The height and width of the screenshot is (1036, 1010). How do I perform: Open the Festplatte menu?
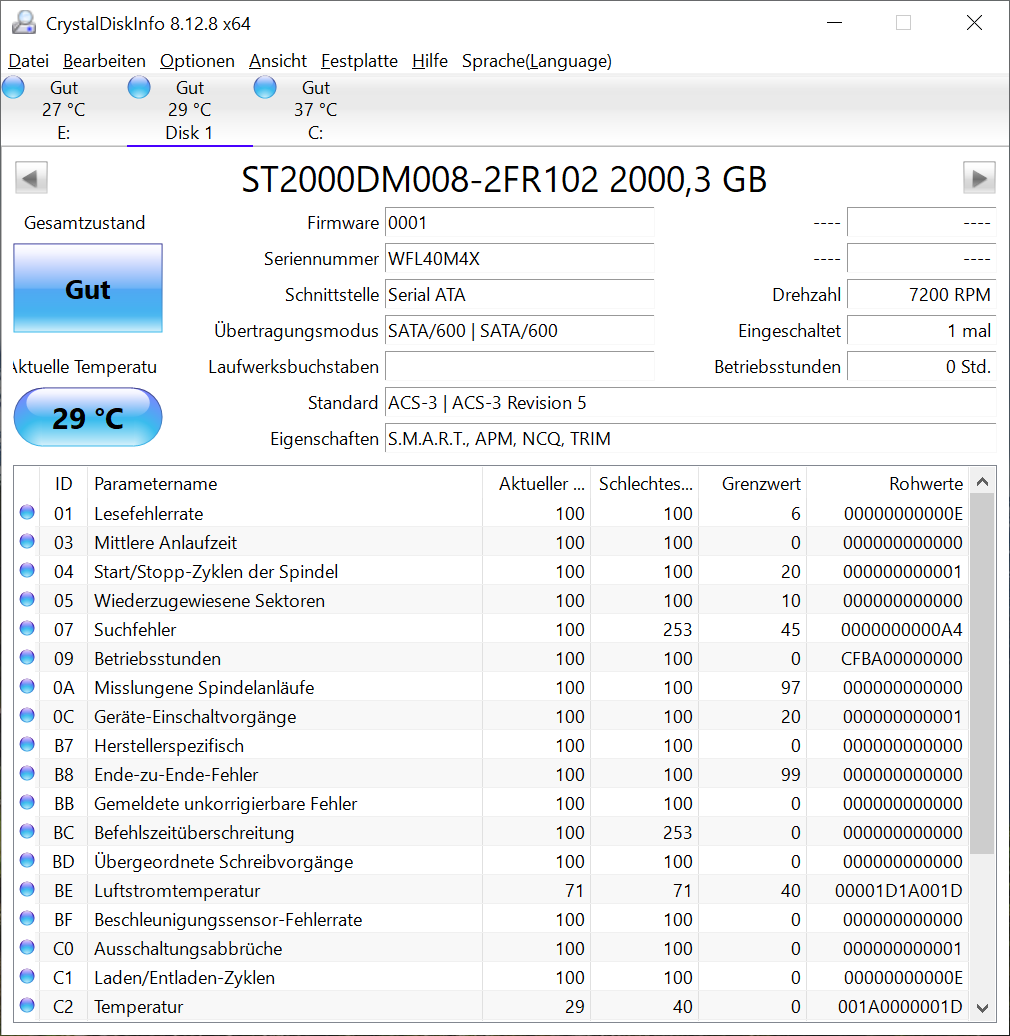click(359, 61)
